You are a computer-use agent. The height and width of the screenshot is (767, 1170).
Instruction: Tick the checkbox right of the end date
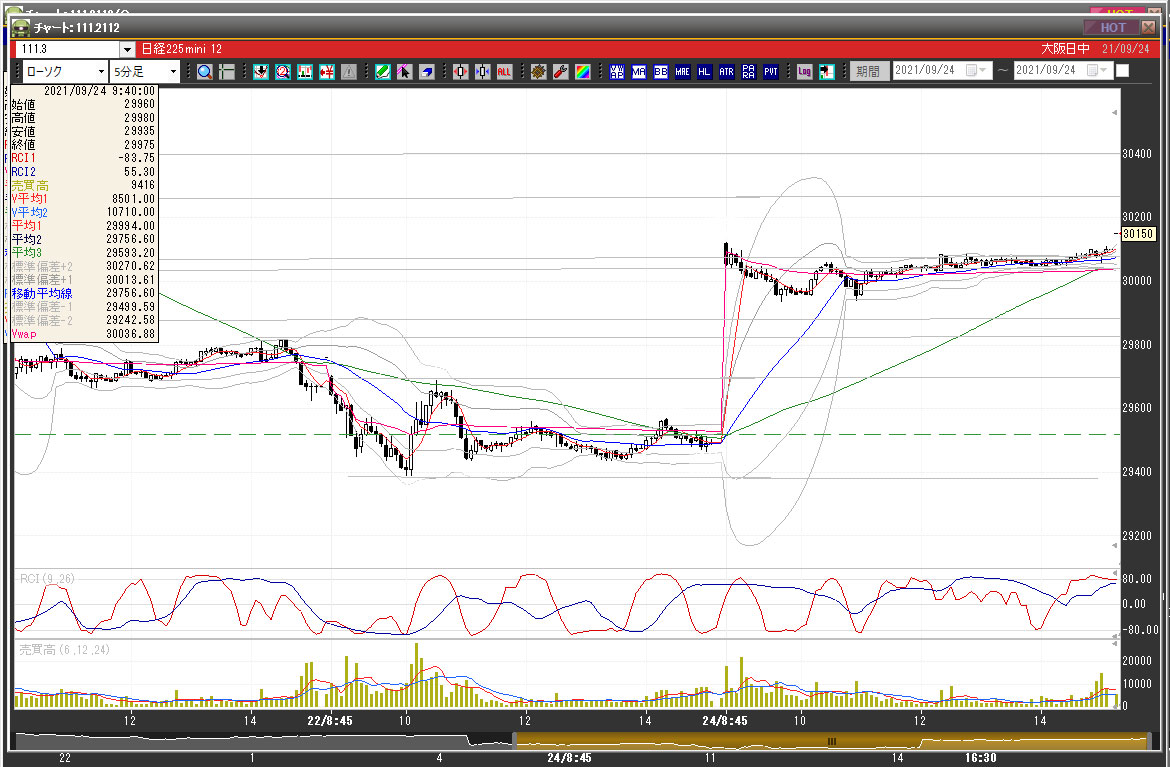[1122, 71]
